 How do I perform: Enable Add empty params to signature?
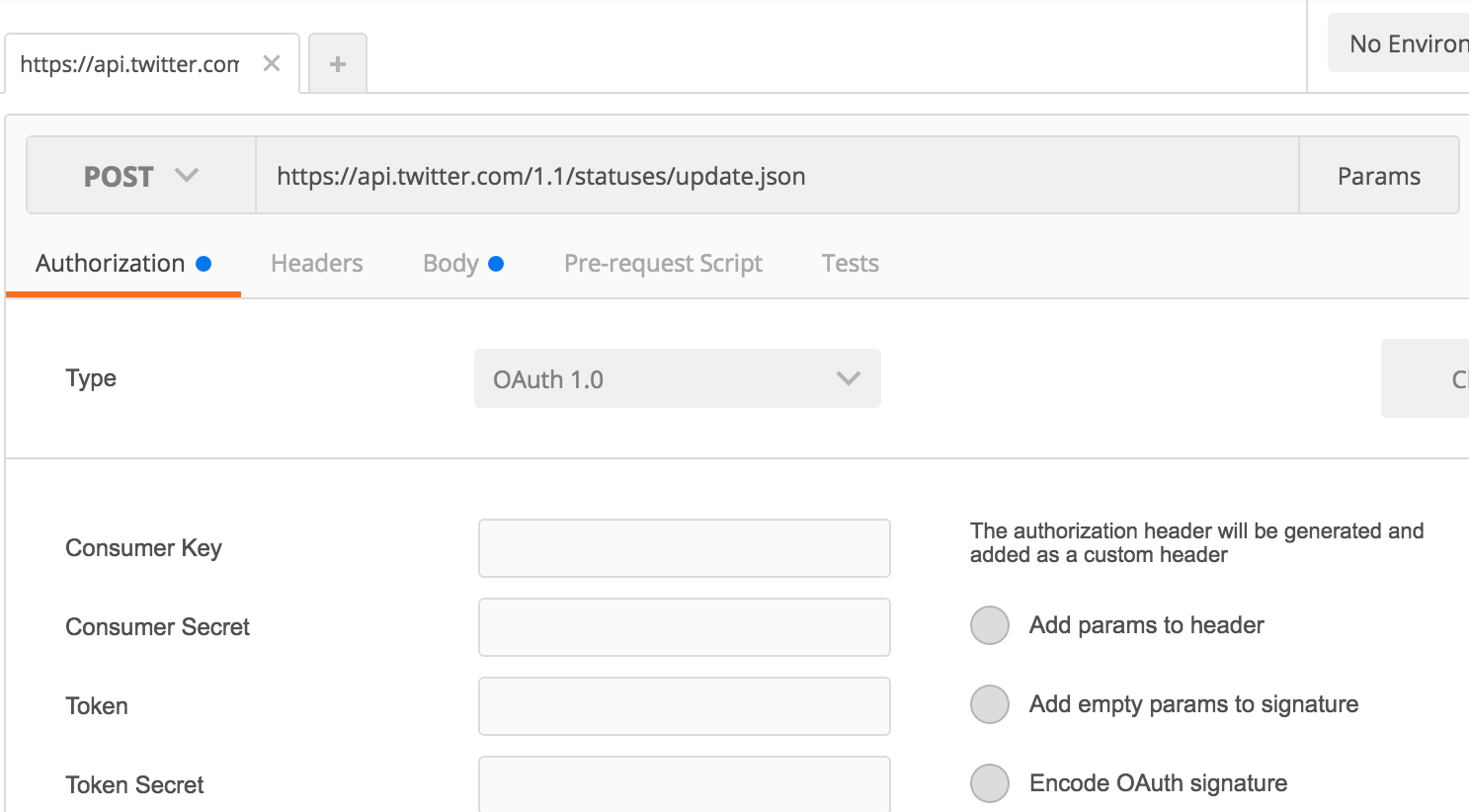[990, 704]
